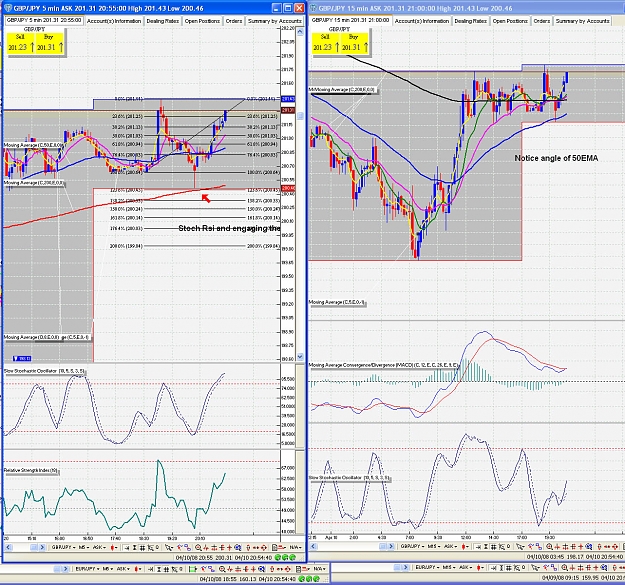Image resolution: width=625 pixels, height=585 pixels.
Task: Open M15 timeframe dropdown in 15 min toolbar
Action: (x=433, y=546)
